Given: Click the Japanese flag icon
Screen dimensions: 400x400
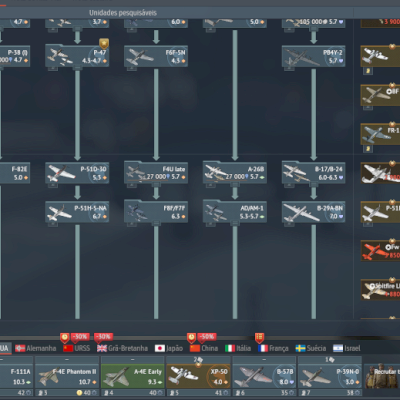Looking at the screenshot, I should point(160,348).
